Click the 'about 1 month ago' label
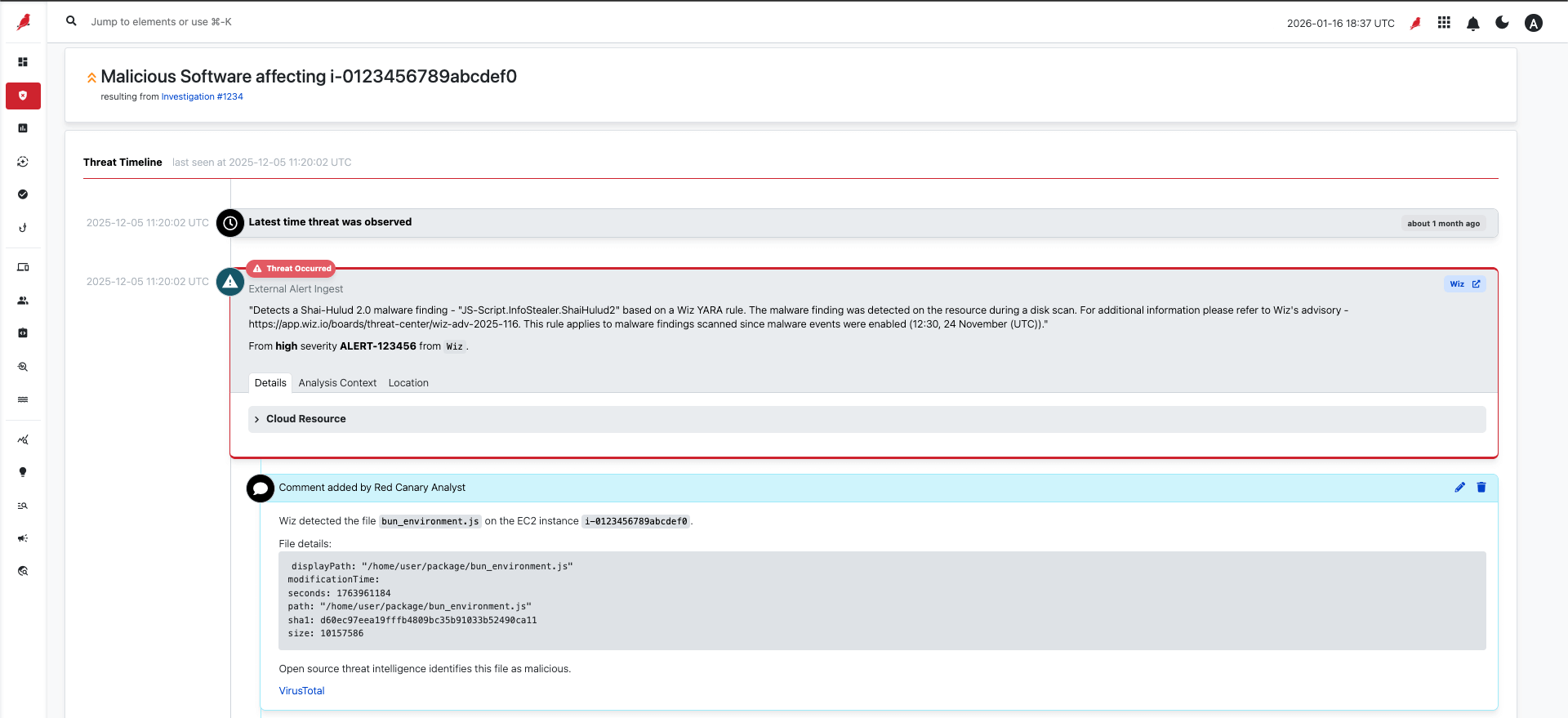 [1443, 224]
